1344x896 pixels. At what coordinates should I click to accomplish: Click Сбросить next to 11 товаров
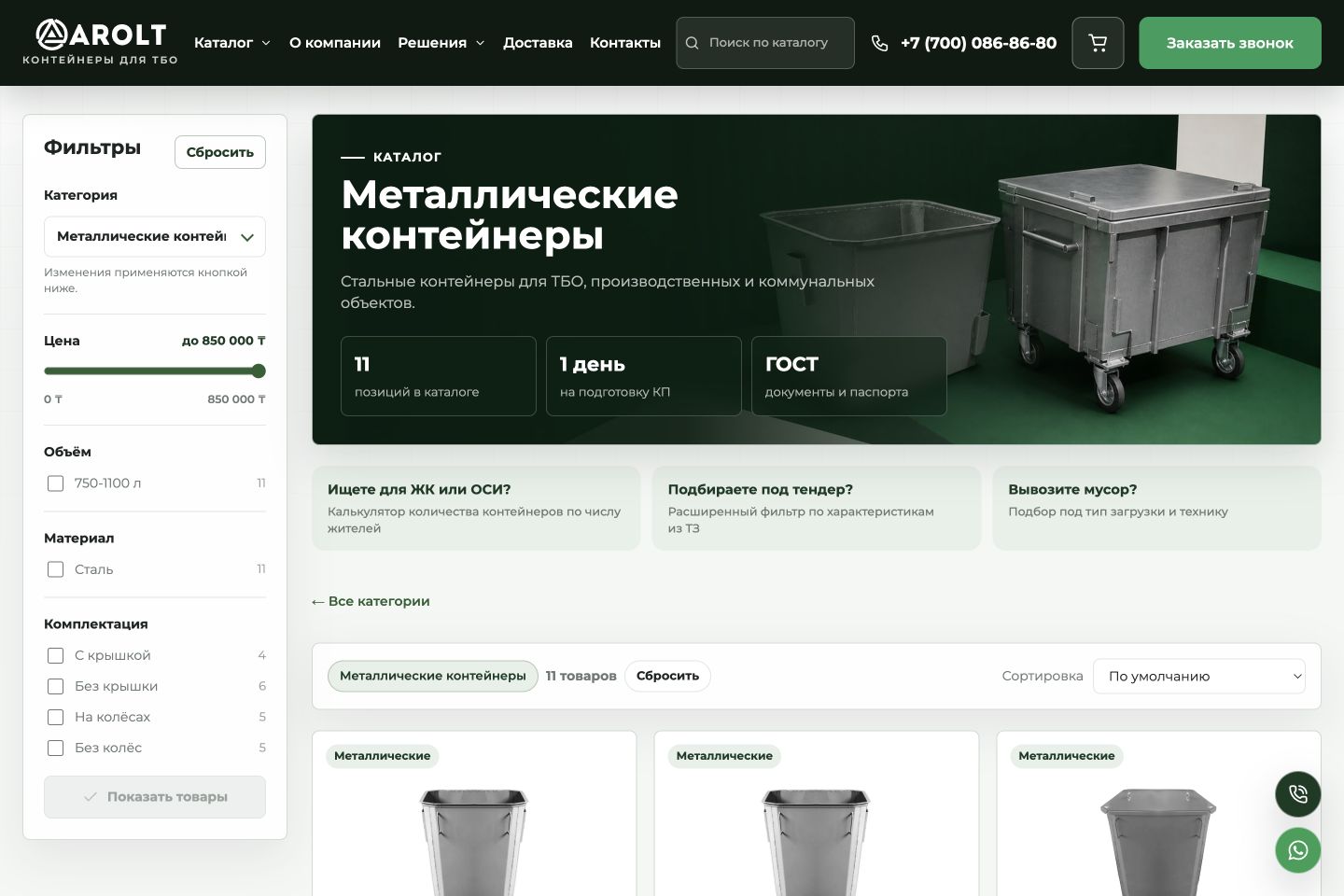coord(667,676)
